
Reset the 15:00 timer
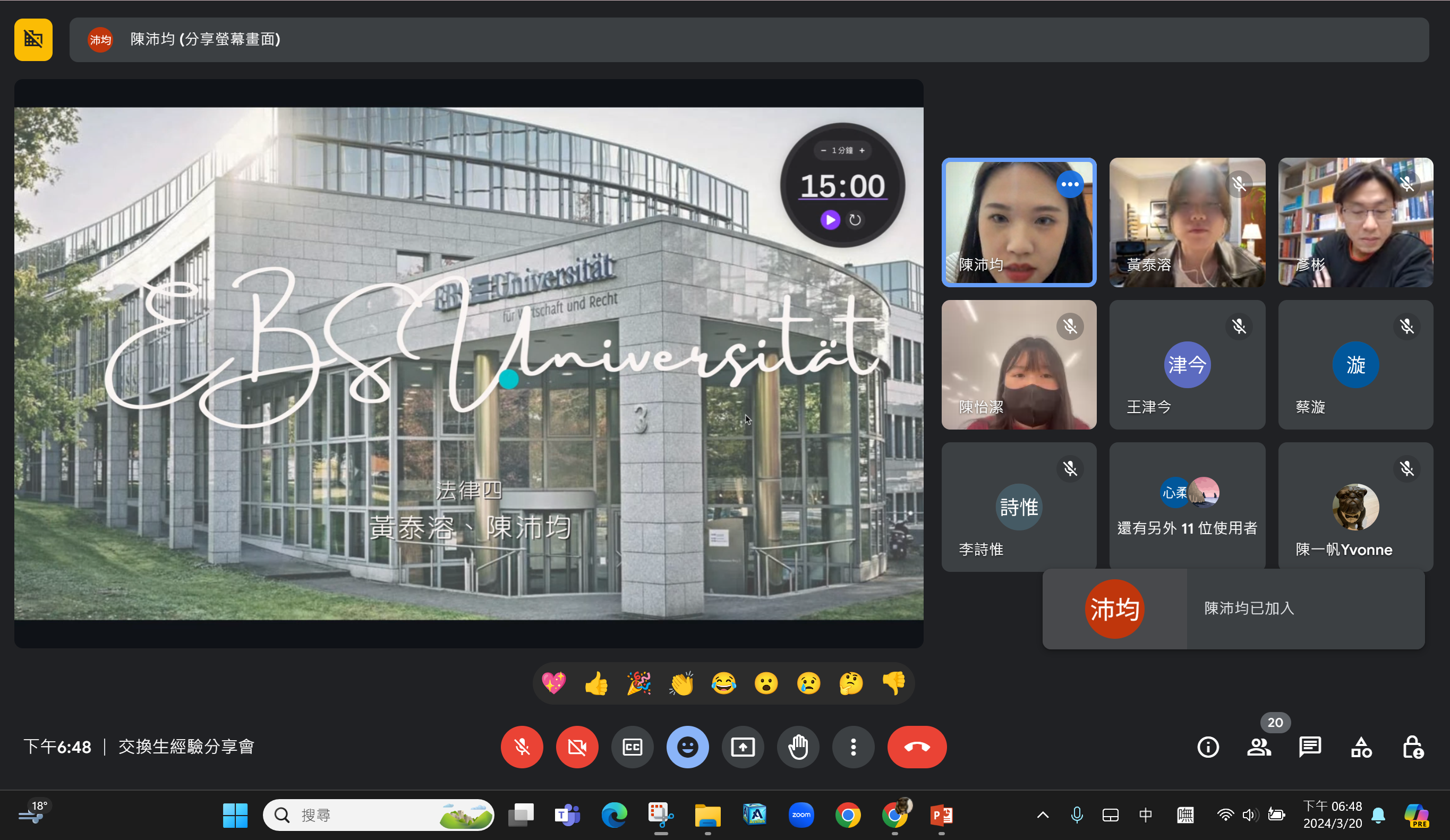point(855,219)
